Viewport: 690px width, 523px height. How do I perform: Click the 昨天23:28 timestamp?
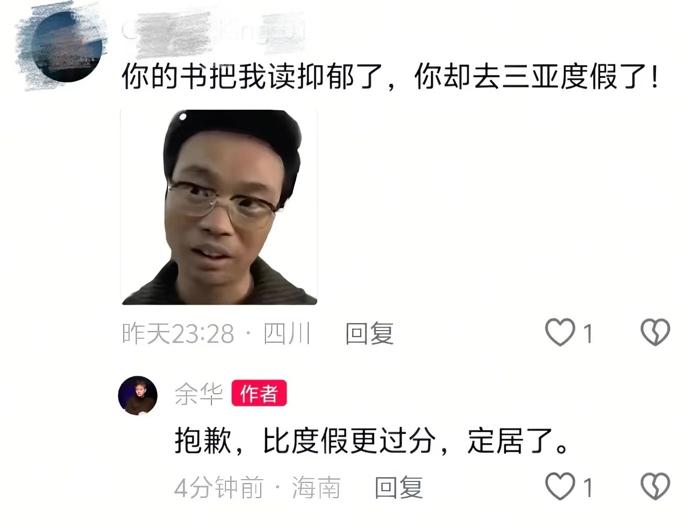point(178,333)
